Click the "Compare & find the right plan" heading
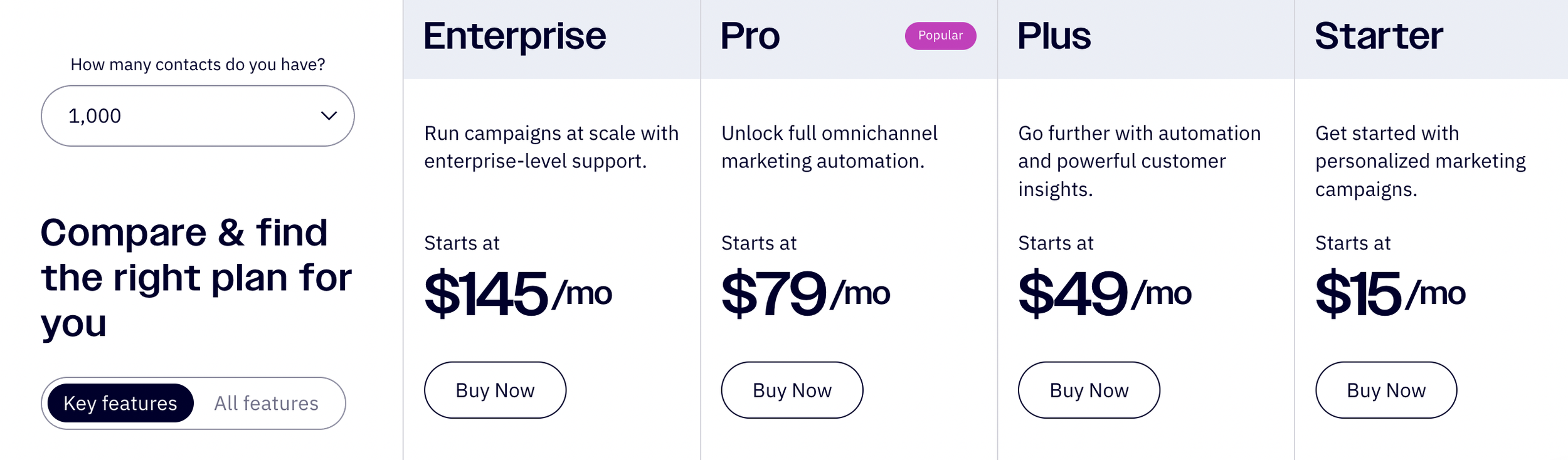 tap(196, 278)
